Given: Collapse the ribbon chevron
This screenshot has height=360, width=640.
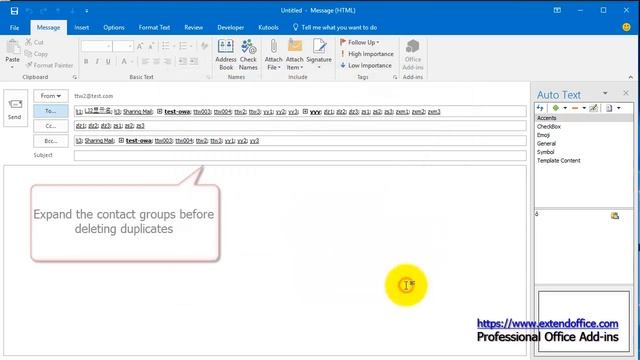Looking at the screenshot, I should 631,77.
